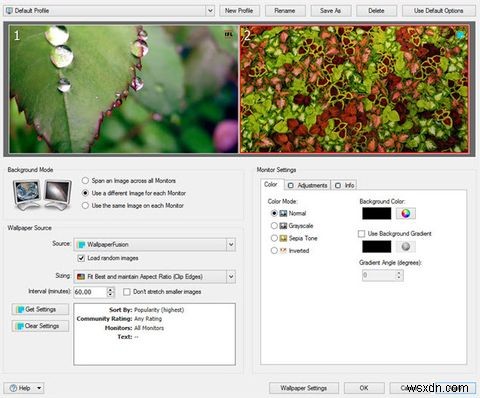The width and height of the screenshot is (480, 398).
Task: Open the Default Profile dropdown
Action: (210, 11)
